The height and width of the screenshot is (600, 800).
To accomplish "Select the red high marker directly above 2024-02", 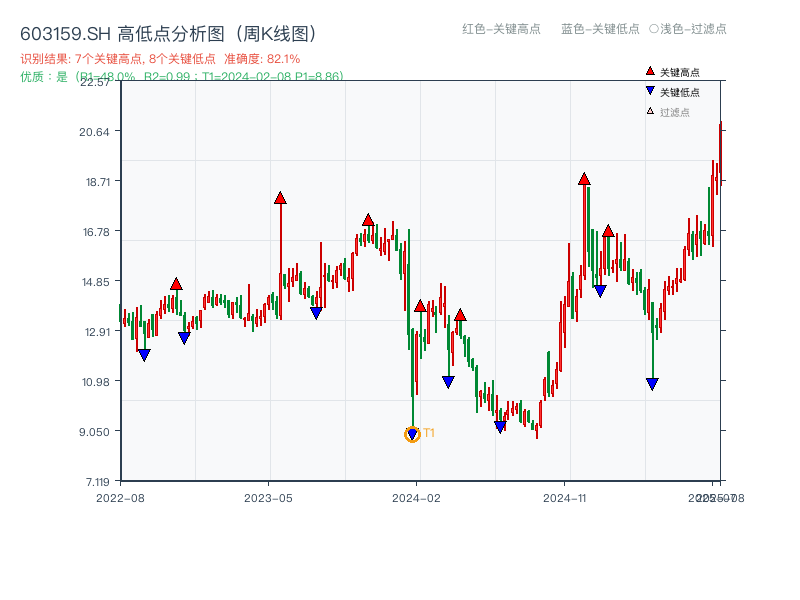I will (420, 306).
